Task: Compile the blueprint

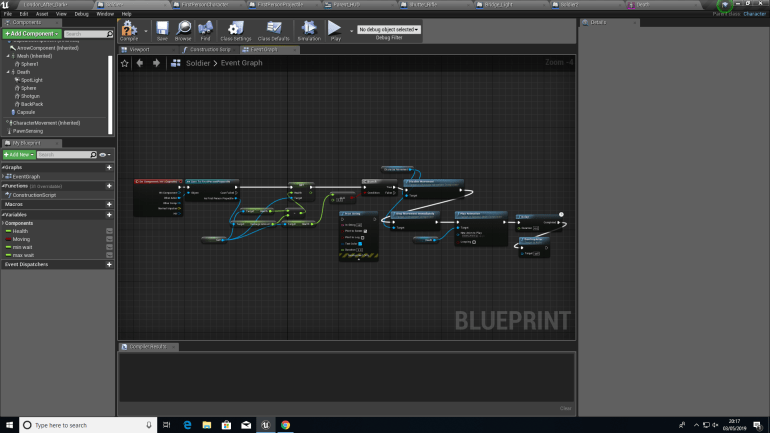Action: click(x=129, y=30)
